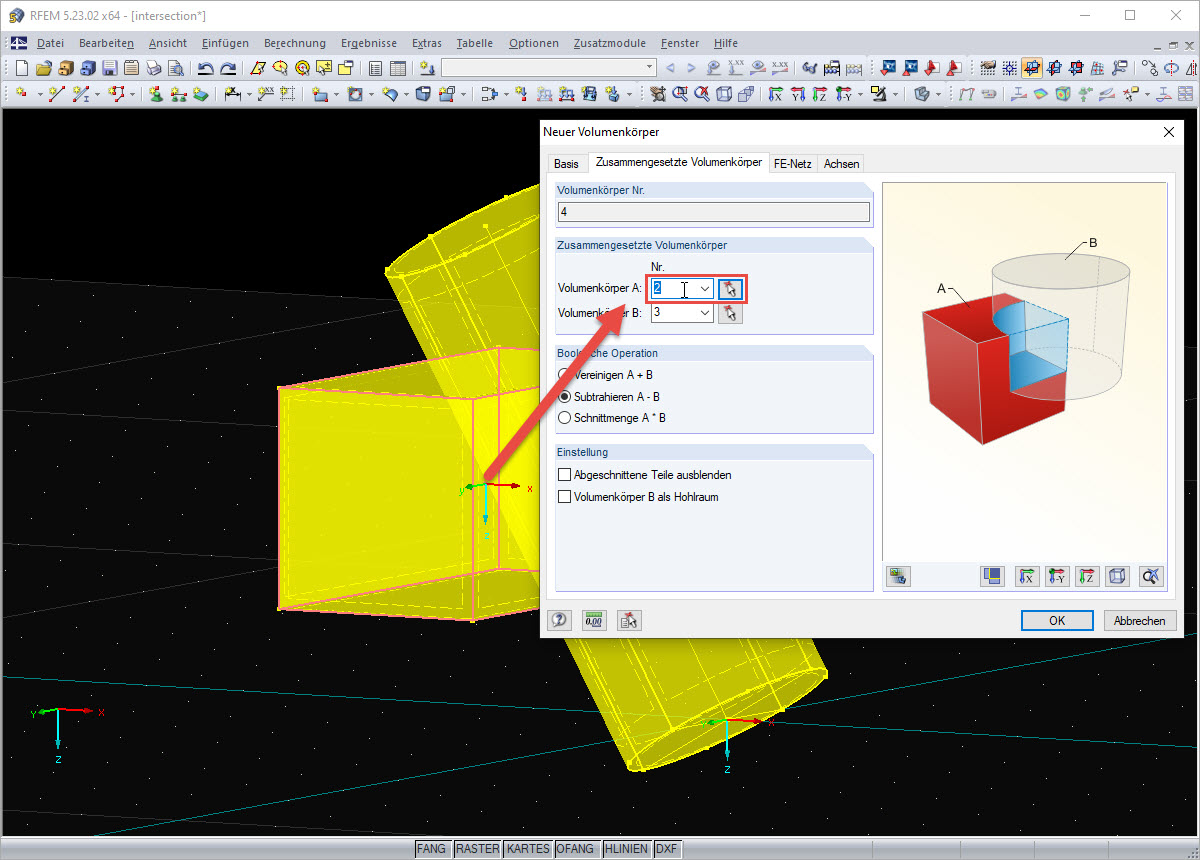Image resolution: width=1200 pixels, height=860 pixels.
Task: Select the Schnittmenge A * B option
Action: coord(612,418)
